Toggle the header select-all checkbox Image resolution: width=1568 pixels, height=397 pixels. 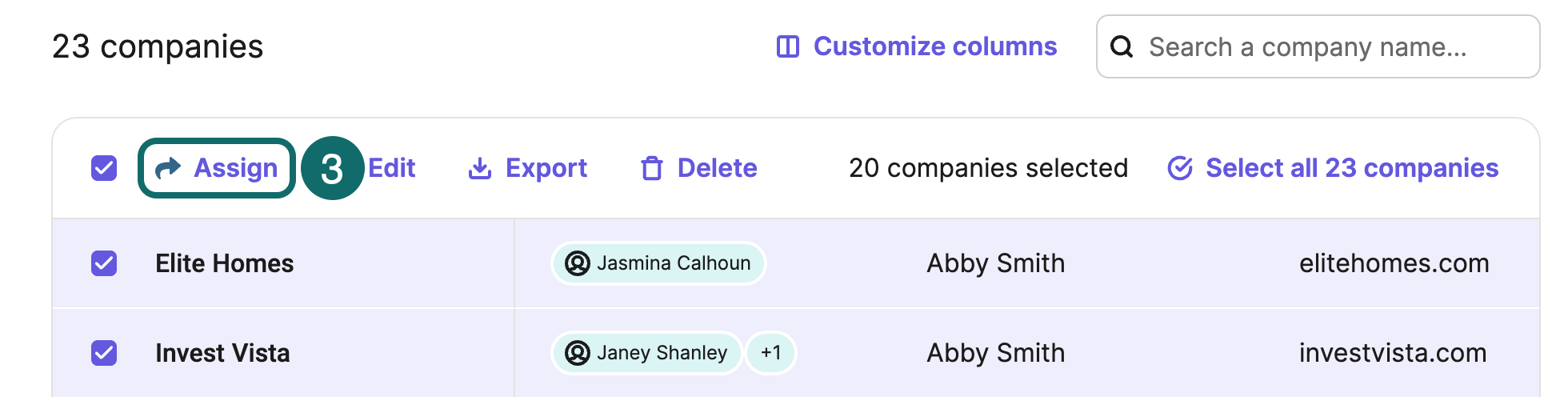click(104, 168)
